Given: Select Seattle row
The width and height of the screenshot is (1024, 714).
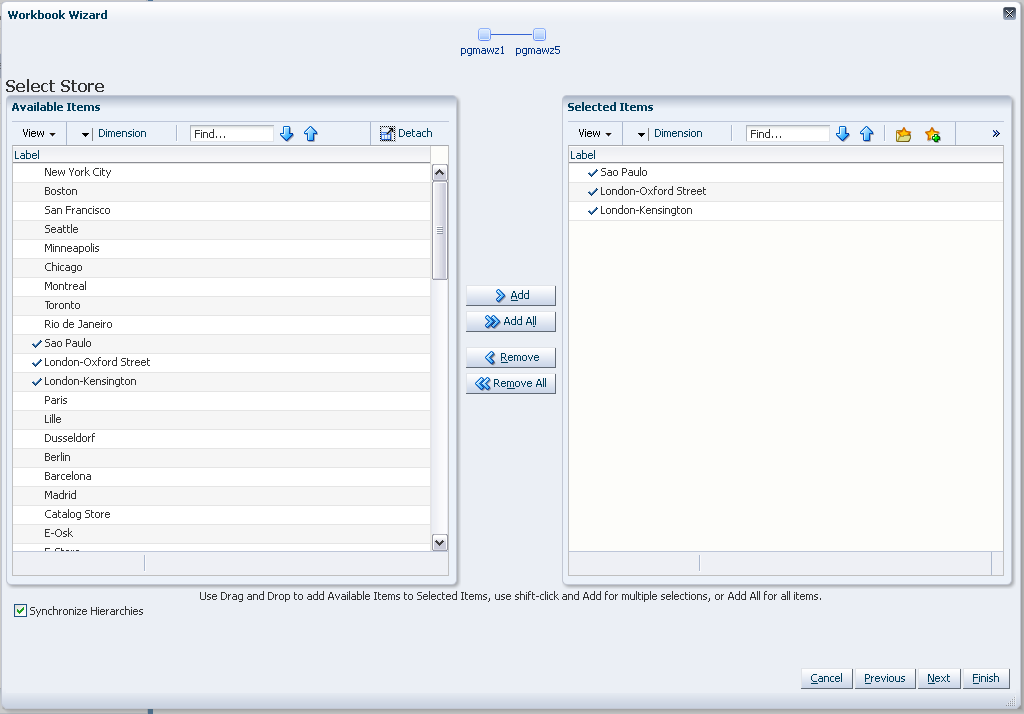Looking at the screenshot, I should click(x=221, y=229).
